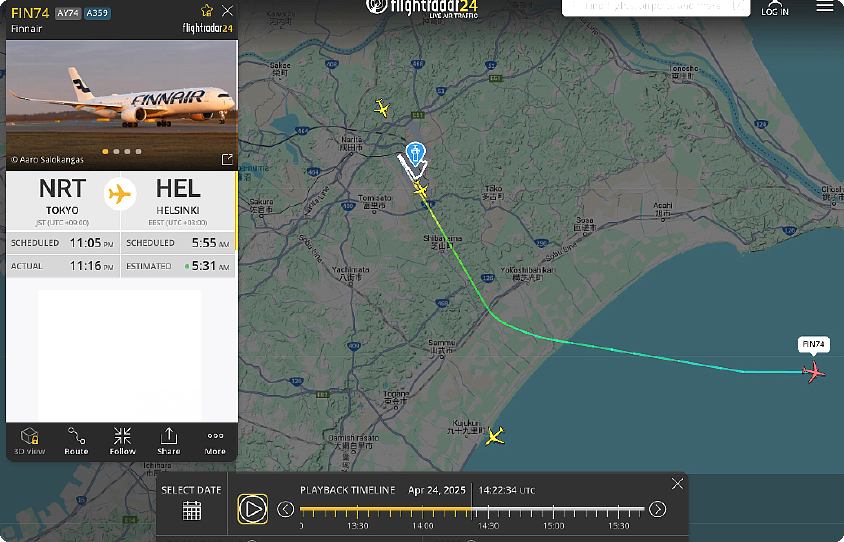Step playback timeline backward with left arrow

tap(285, 509)
